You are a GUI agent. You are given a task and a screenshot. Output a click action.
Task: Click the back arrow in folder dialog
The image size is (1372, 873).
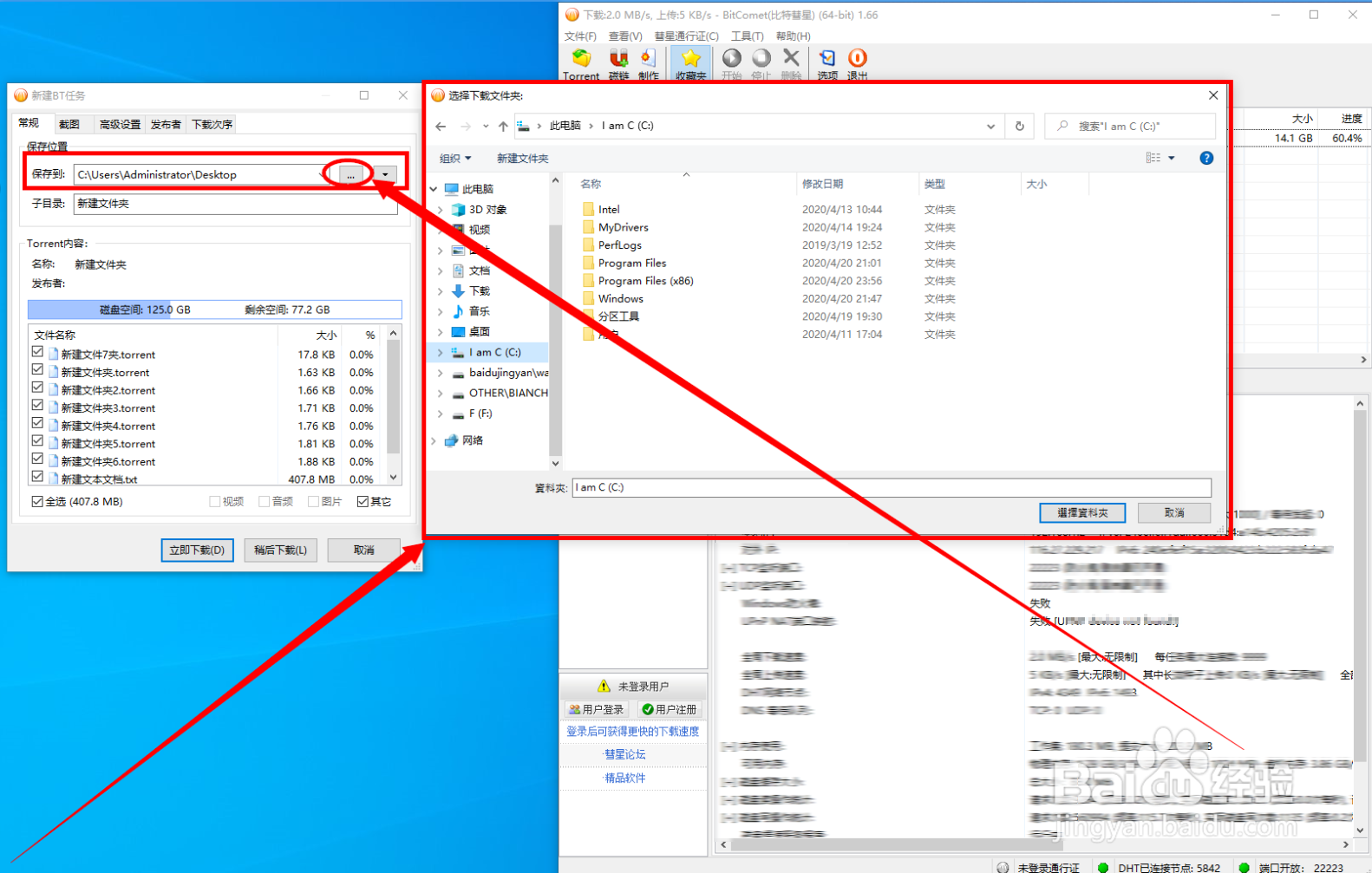point(441,127)
